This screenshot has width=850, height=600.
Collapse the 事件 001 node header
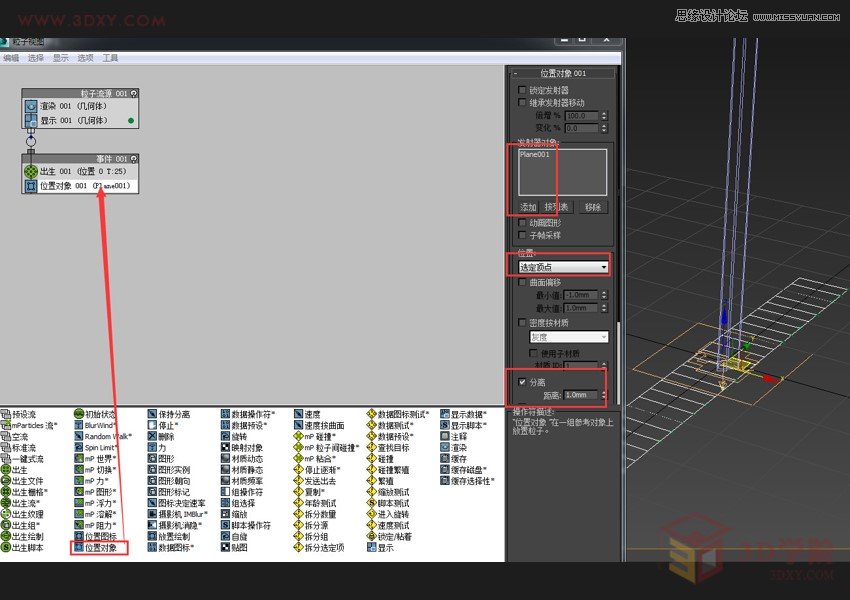click(x=95, y=159)
